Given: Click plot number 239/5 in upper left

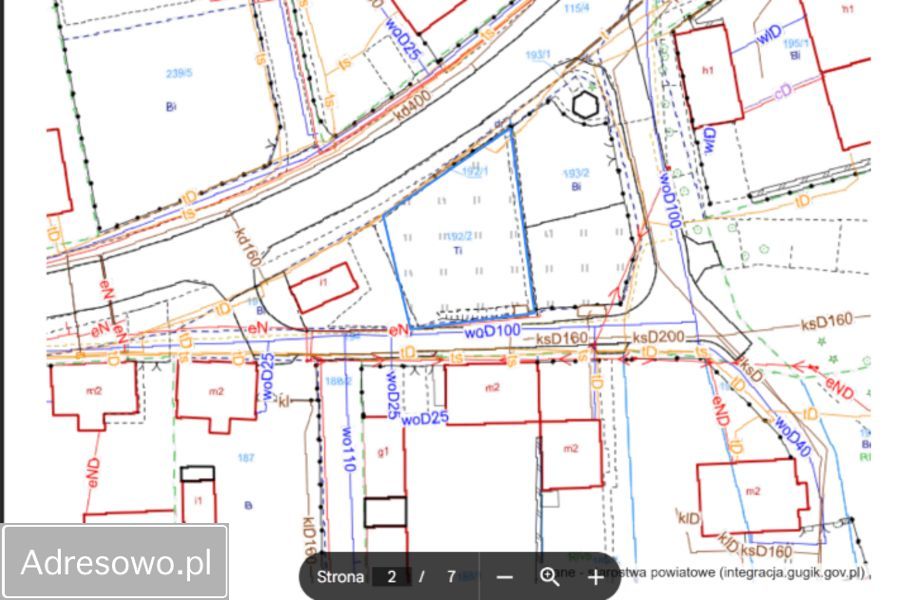Looking at the screenshot, I should click(179, 73).
